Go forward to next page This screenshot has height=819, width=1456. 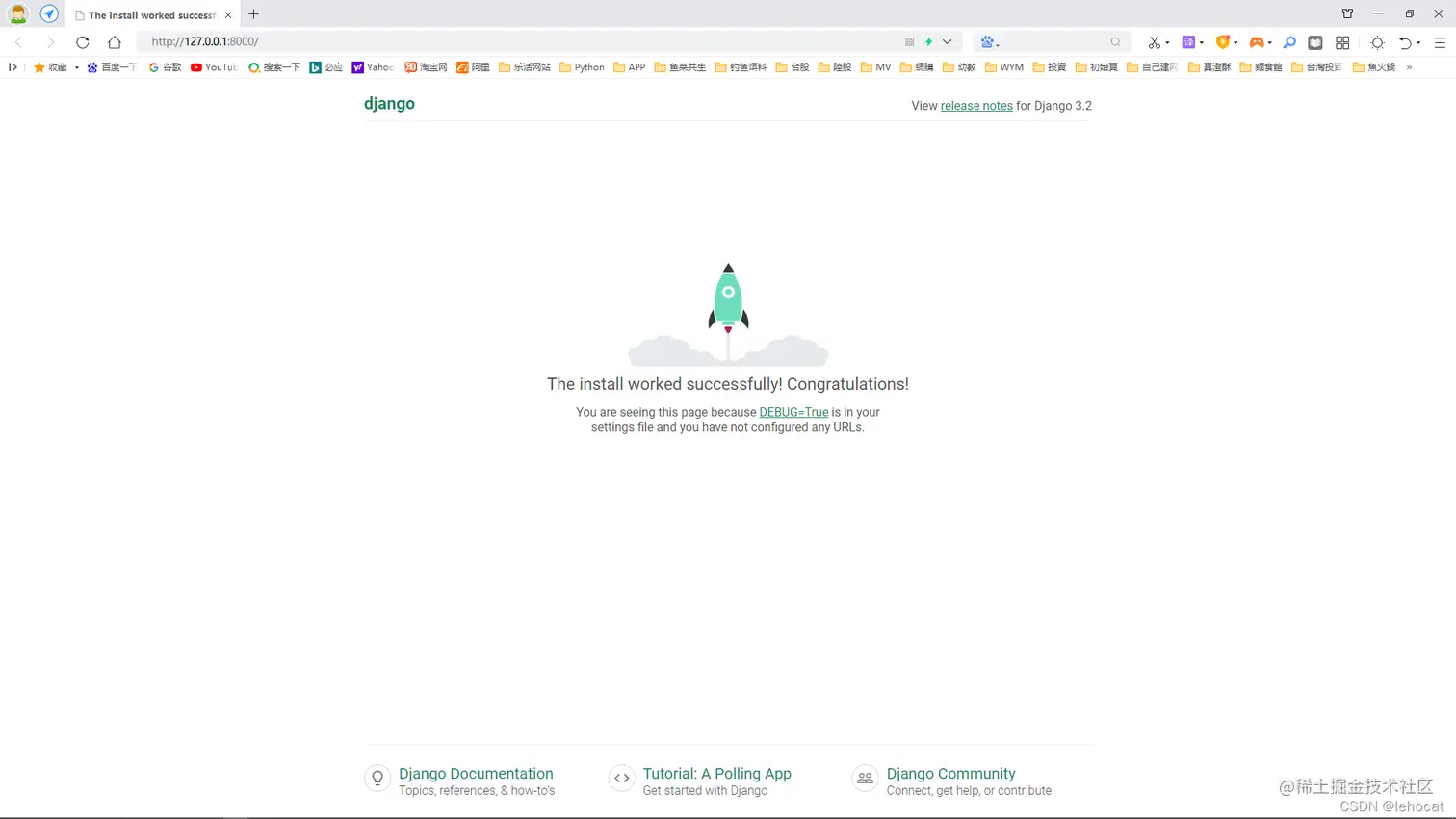[x=50, y=42]
